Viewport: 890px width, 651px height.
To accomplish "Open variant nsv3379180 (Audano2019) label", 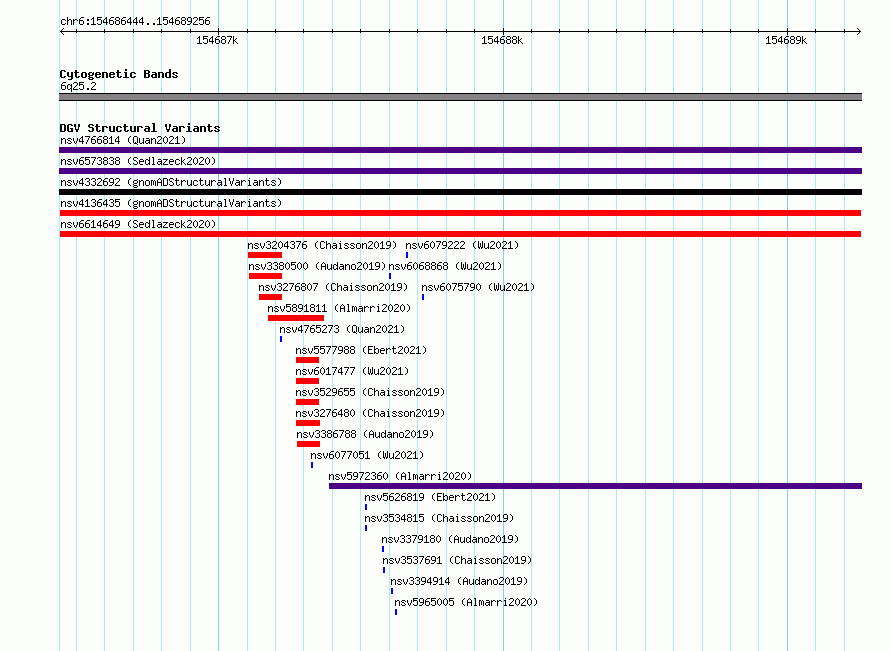I will 450,539.
